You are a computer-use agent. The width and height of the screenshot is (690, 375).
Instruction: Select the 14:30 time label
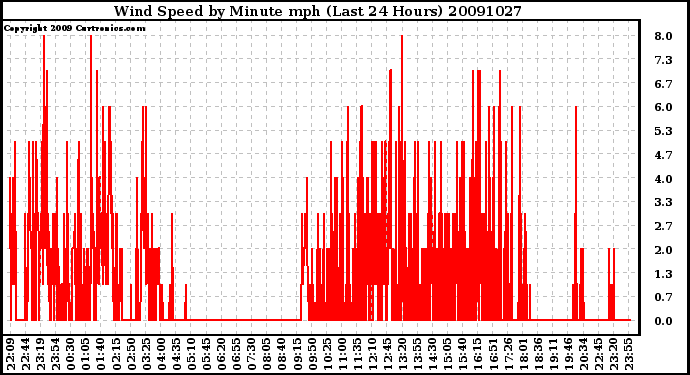[433, 354]
